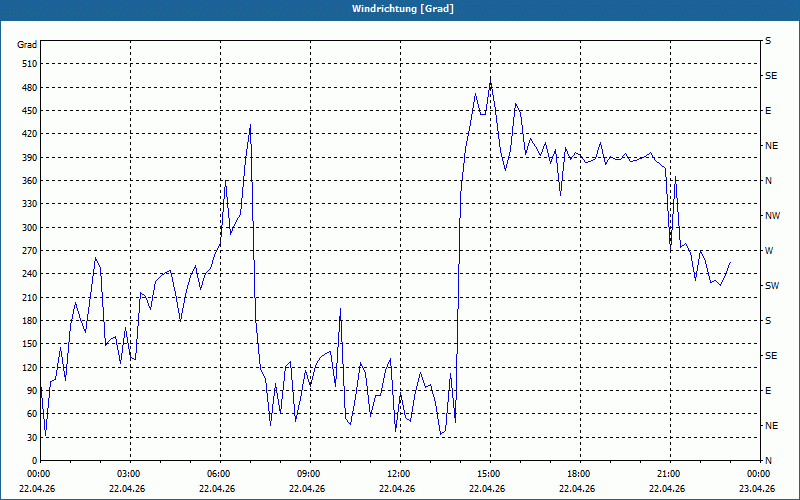This screenshot has width=800, height=500.
Task: Click the 15:00 time label
Action: [487, 474]
